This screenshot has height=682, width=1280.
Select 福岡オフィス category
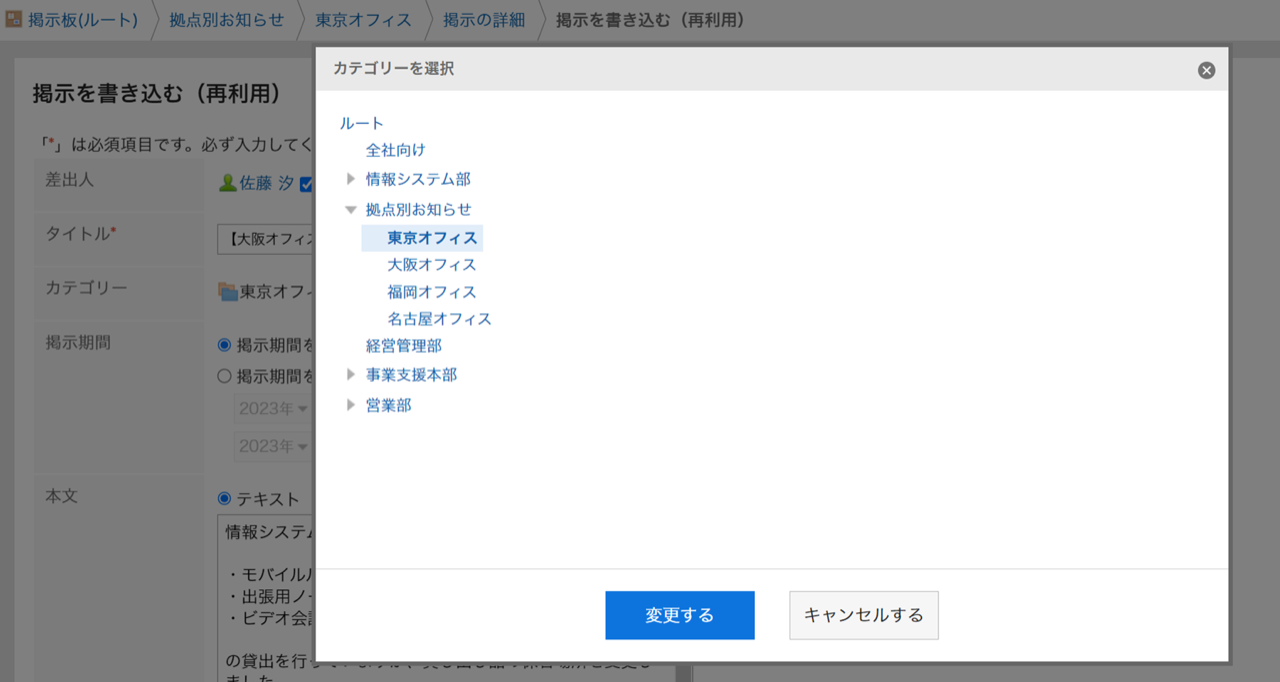(x=432, y=292)
